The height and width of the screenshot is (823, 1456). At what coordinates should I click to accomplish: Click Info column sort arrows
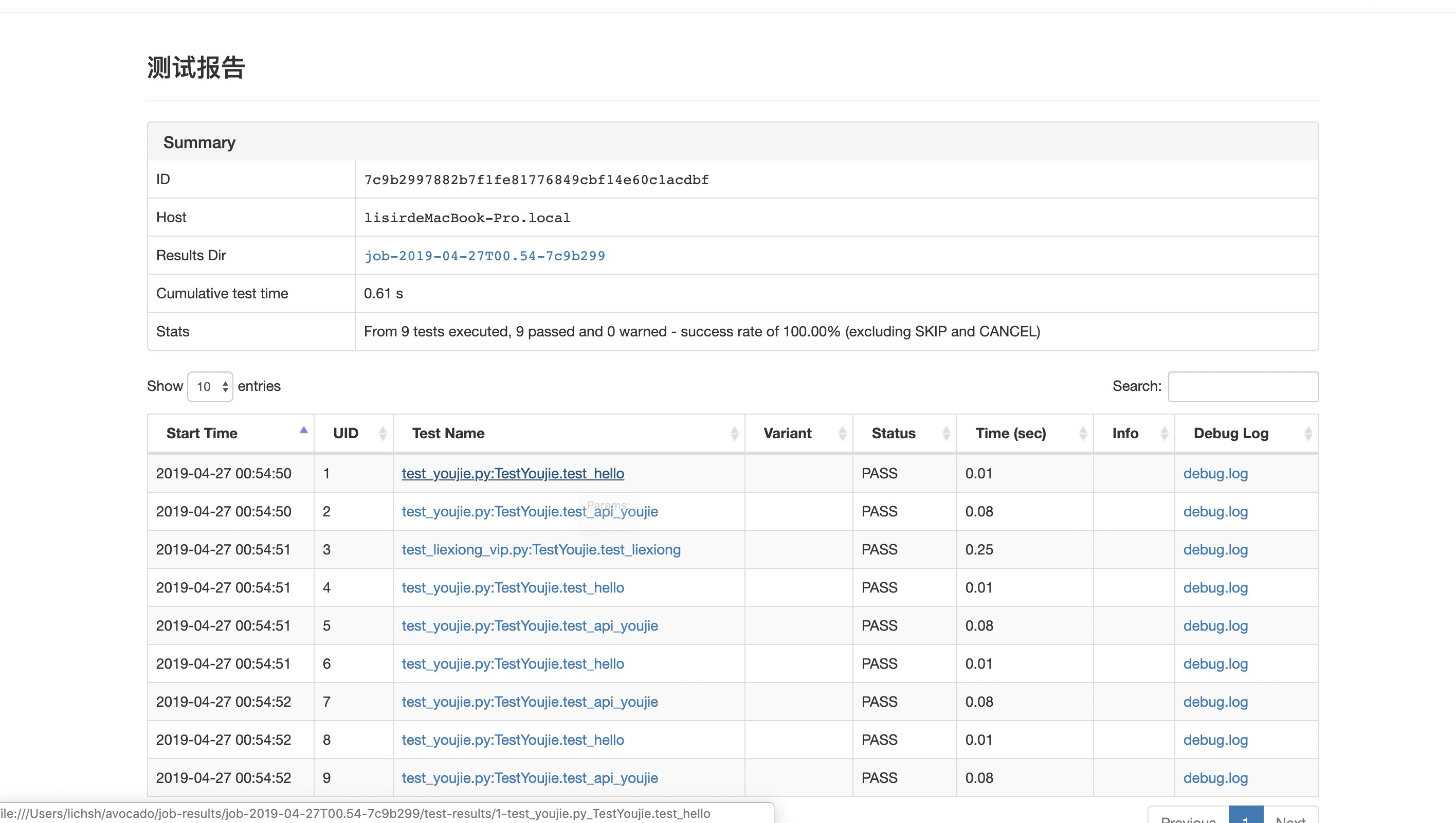(1164, 434)
